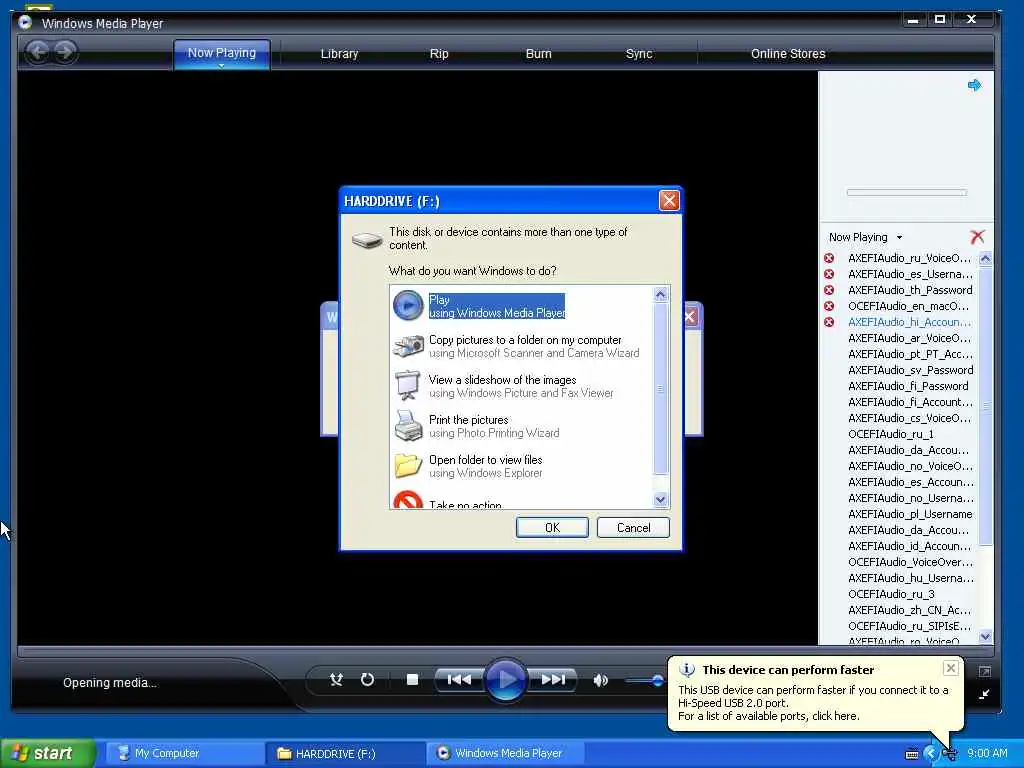The image size is (1024, 768).
Task: Click the full screen view icon
Action: (x=984, y=671)
